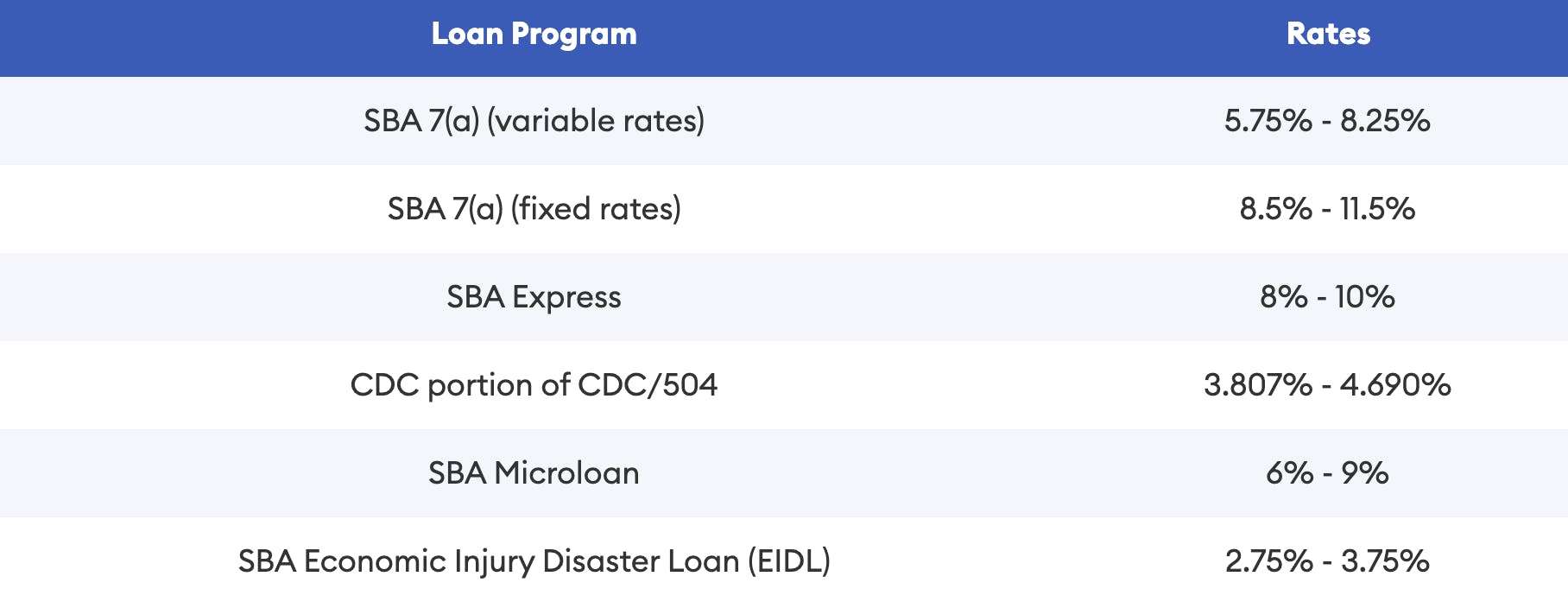
Task: Select the CDC portion of CDC/504 program cell
Action: [x=534, y=385]
